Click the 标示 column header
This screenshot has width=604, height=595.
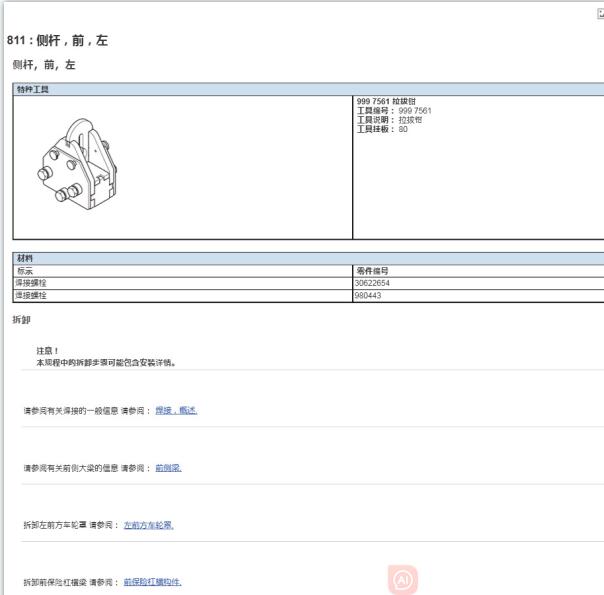(x=25, y=271)
